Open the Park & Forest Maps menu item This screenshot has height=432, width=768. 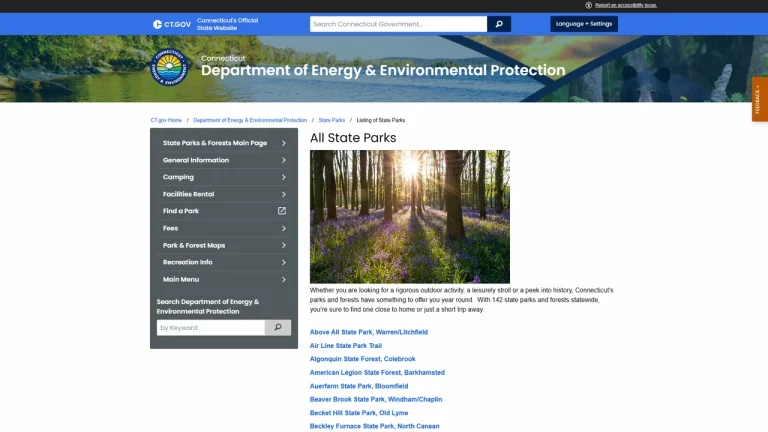tap(194, 245)
